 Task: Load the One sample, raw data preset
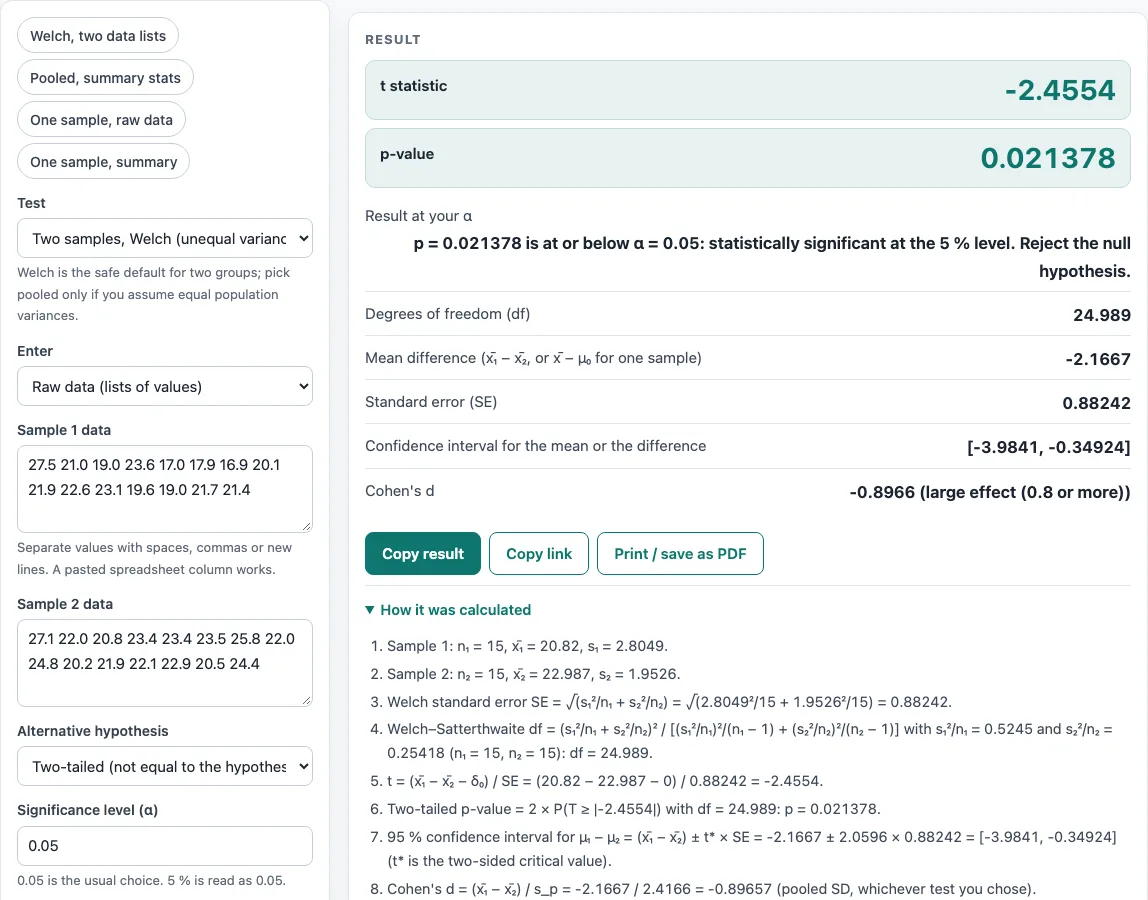click(x=101, y=119)
